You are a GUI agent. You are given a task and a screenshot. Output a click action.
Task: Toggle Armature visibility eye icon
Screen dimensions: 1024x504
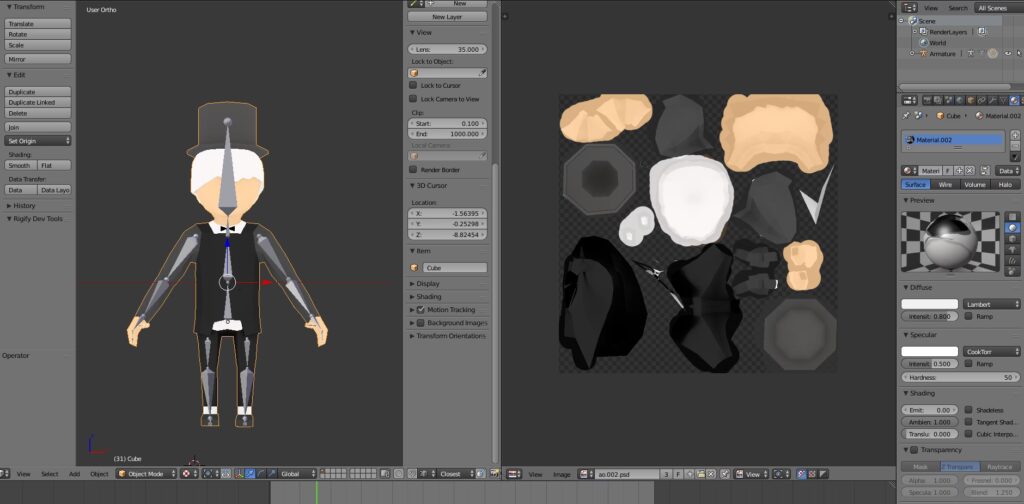tap(1006, 54)
